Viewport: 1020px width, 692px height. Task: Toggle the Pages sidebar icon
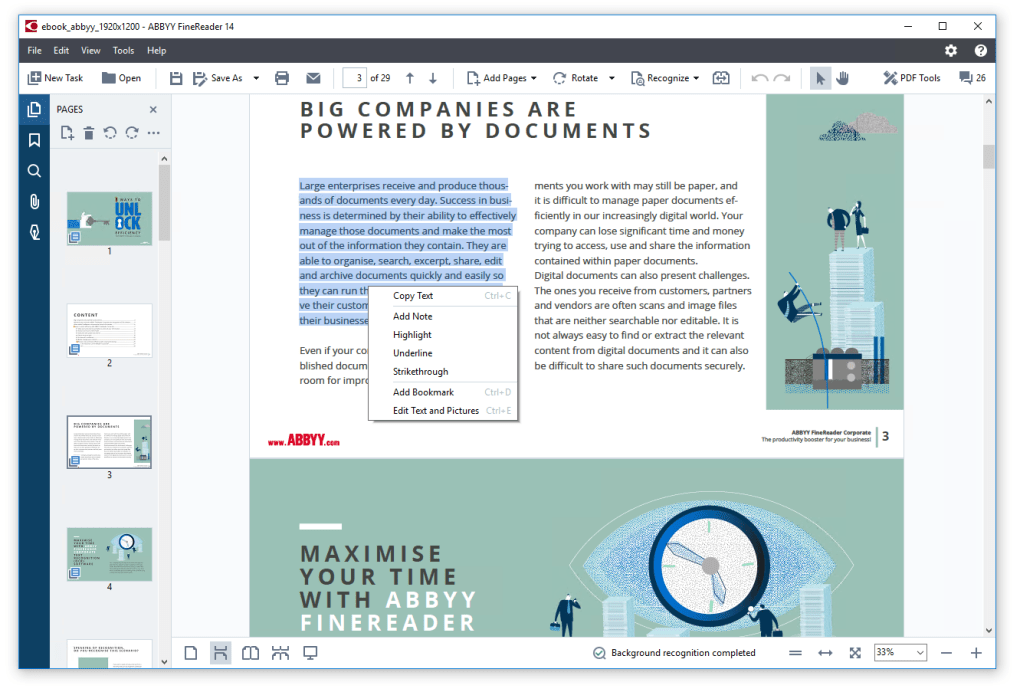tap(34, 109)
